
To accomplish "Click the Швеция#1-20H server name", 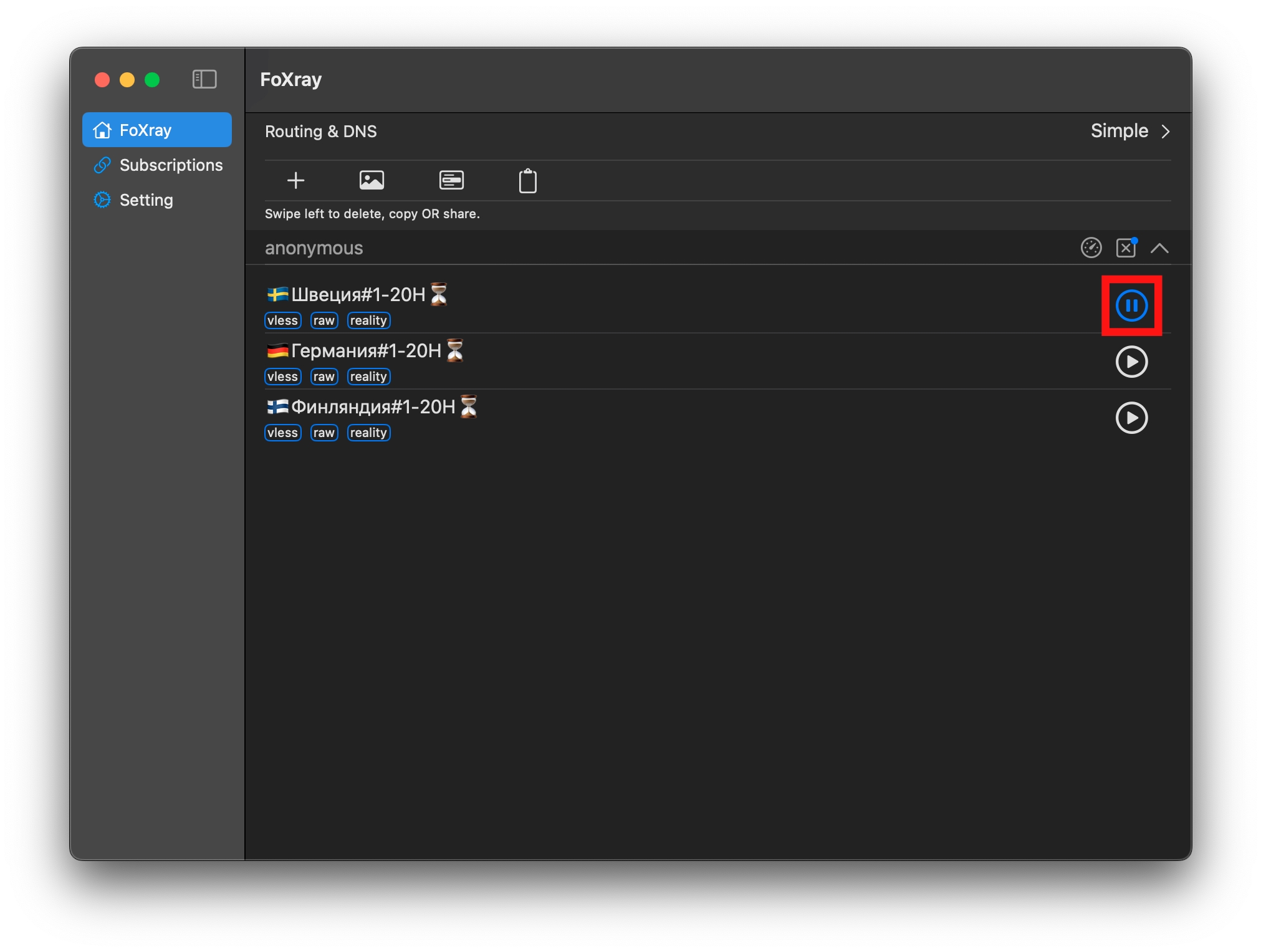I will tap(358, 294).
